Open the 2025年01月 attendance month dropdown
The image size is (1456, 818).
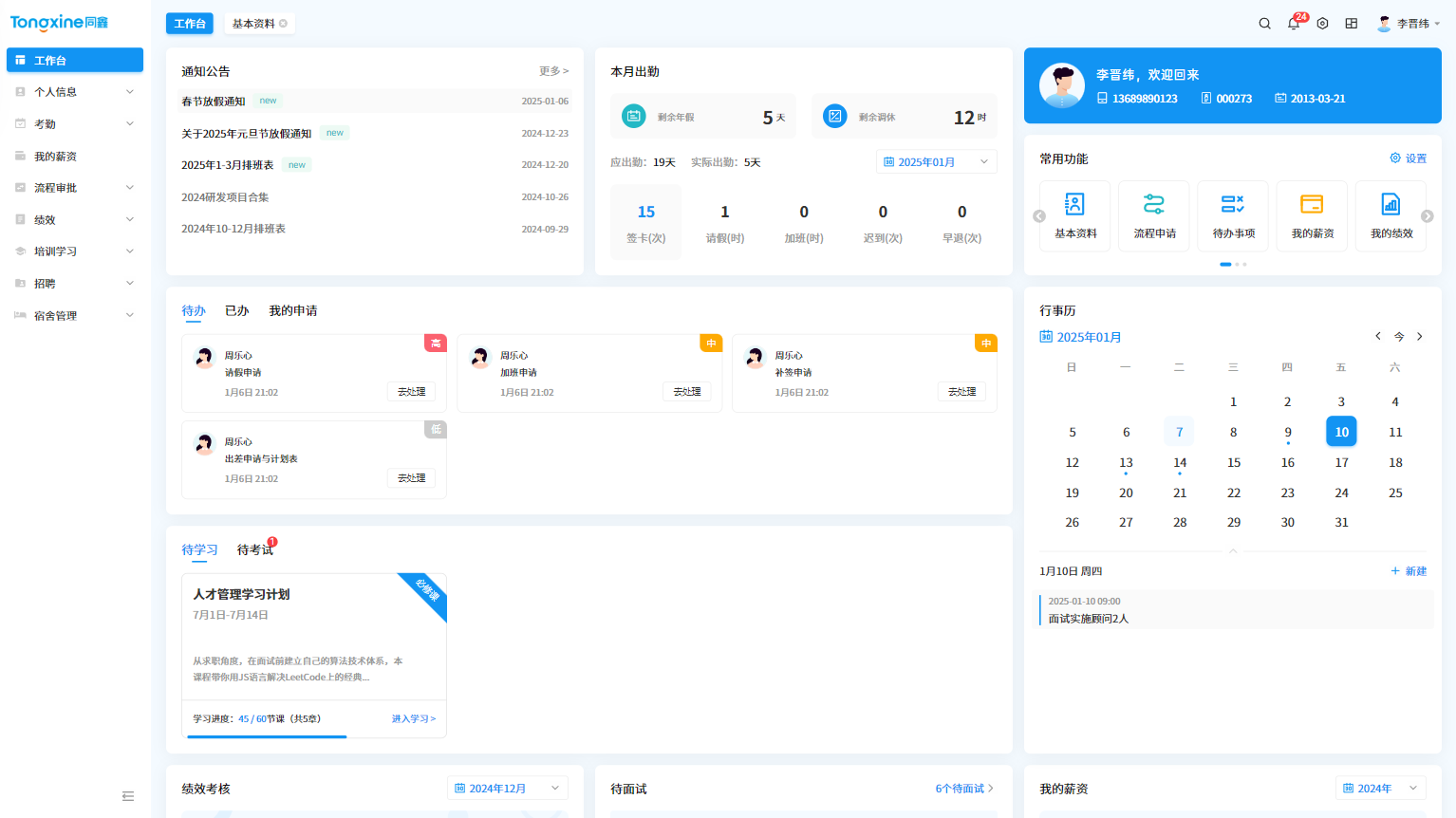[x=936, y=161]
